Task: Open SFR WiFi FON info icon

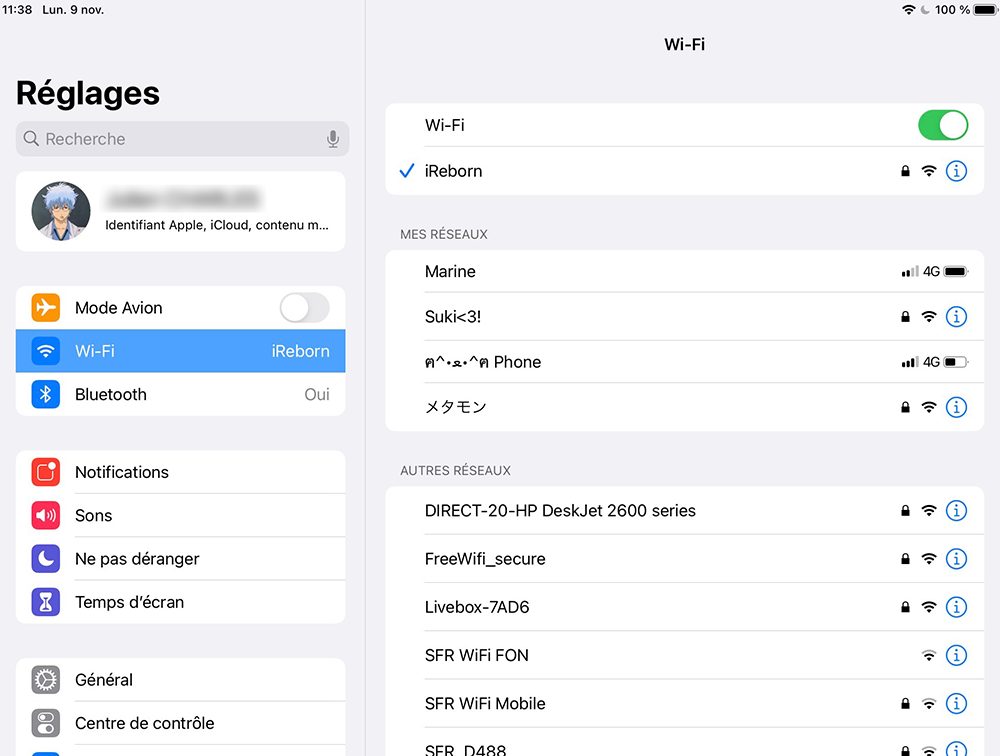Action: pyautogui.click(x=956, y=655)
